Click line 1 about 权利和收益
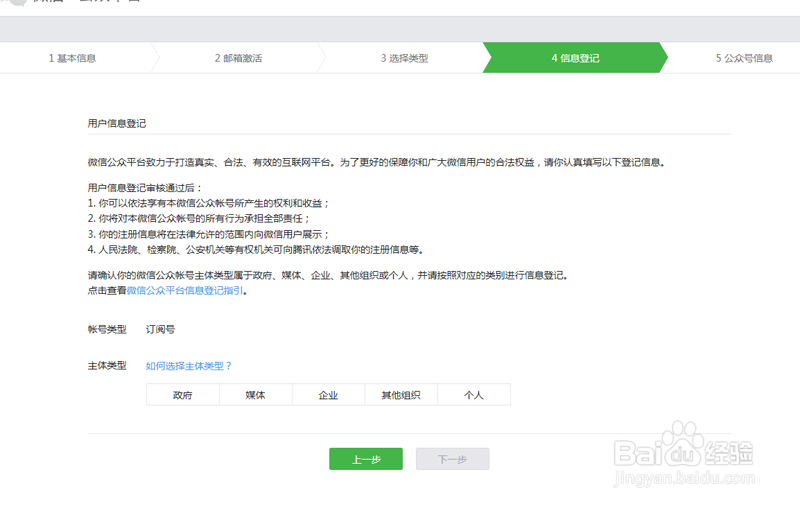 208,203
